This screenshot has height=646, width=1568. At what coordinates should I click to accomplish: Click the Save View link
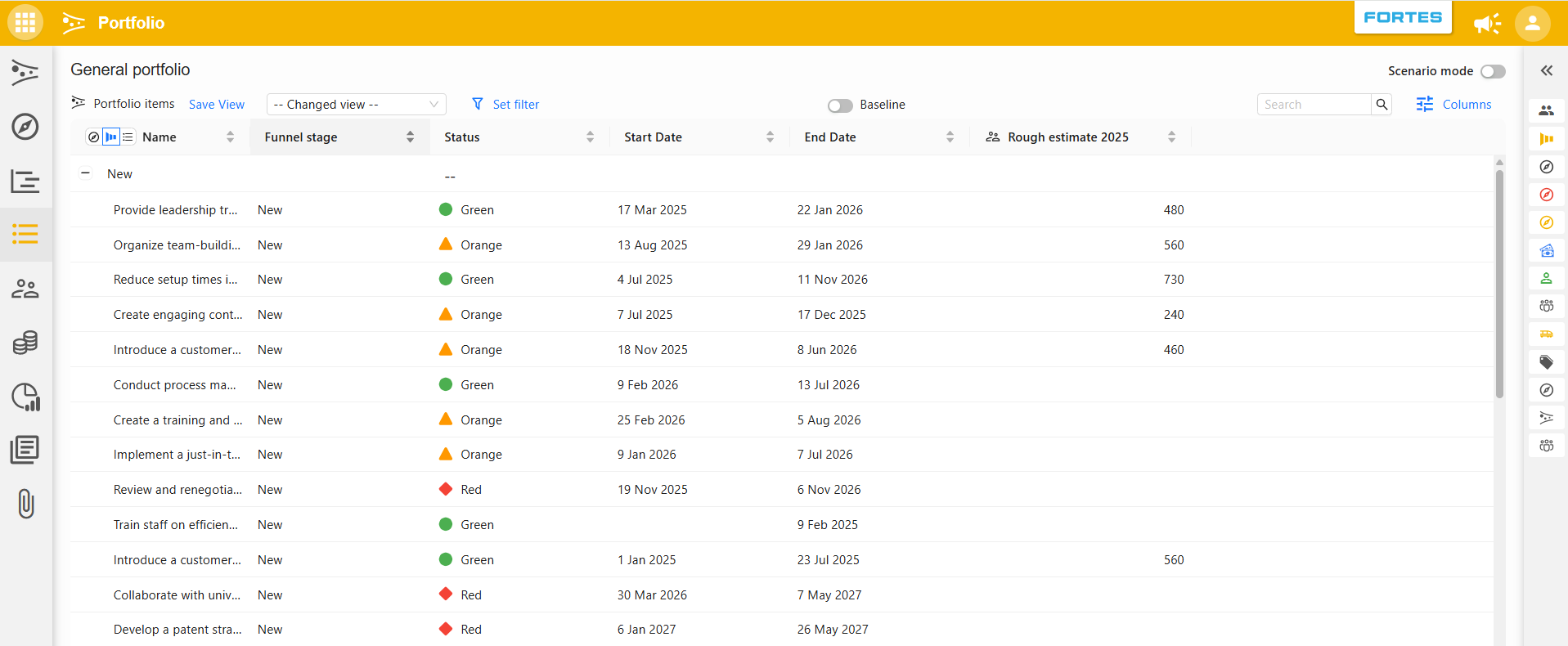217,105
